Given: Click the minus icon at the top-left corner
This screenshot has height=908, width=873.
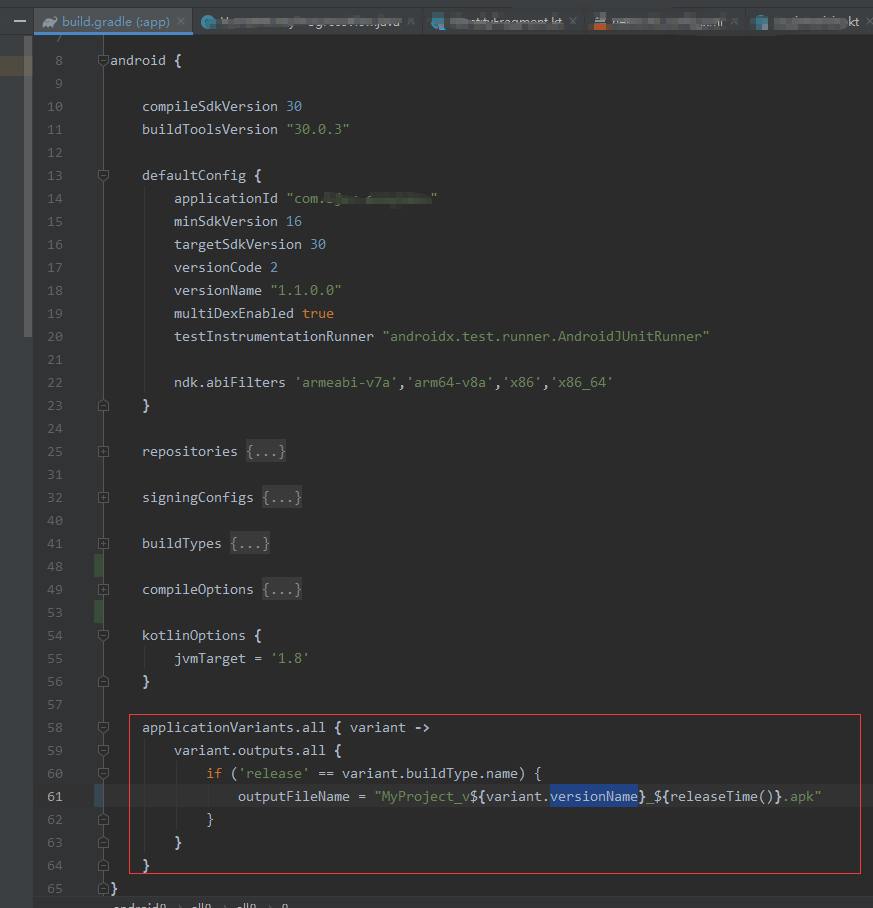Looking at the screenshot, I should pyautogui.click(x=19, y=20).
